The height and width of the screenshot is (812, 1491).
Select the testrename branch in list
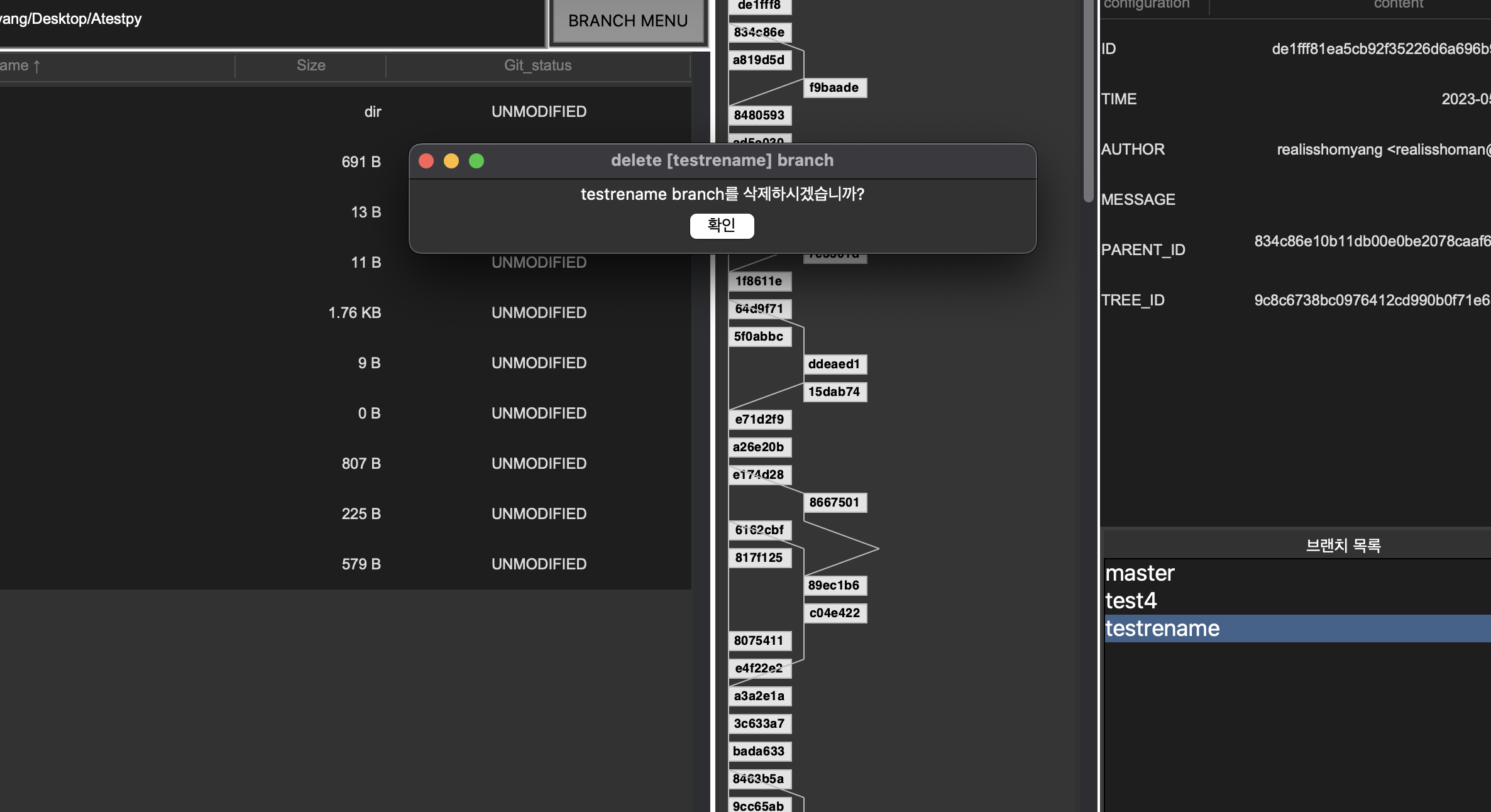[1162, 628]
